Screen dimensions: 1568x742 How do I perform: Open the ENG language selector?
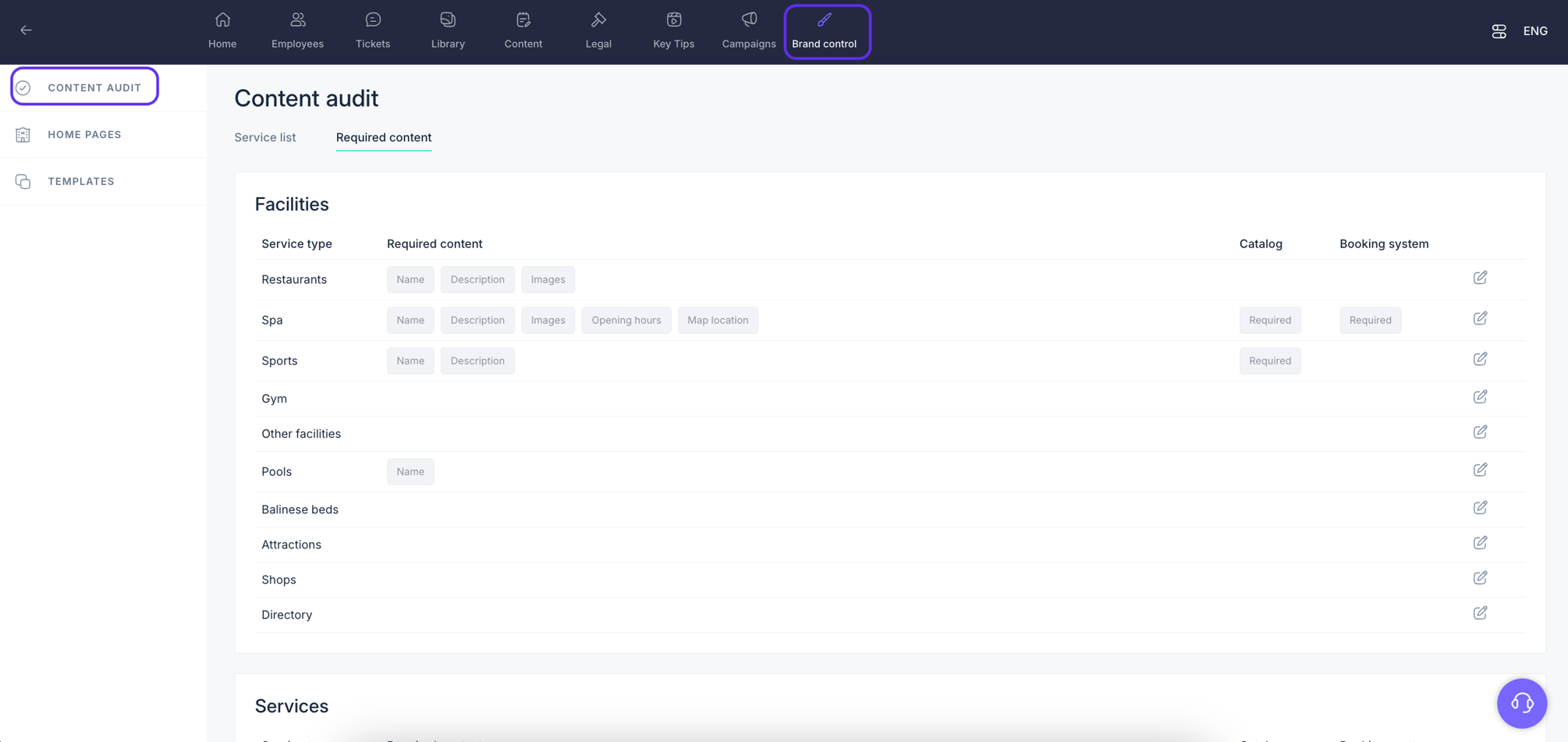pos(1535,31)
